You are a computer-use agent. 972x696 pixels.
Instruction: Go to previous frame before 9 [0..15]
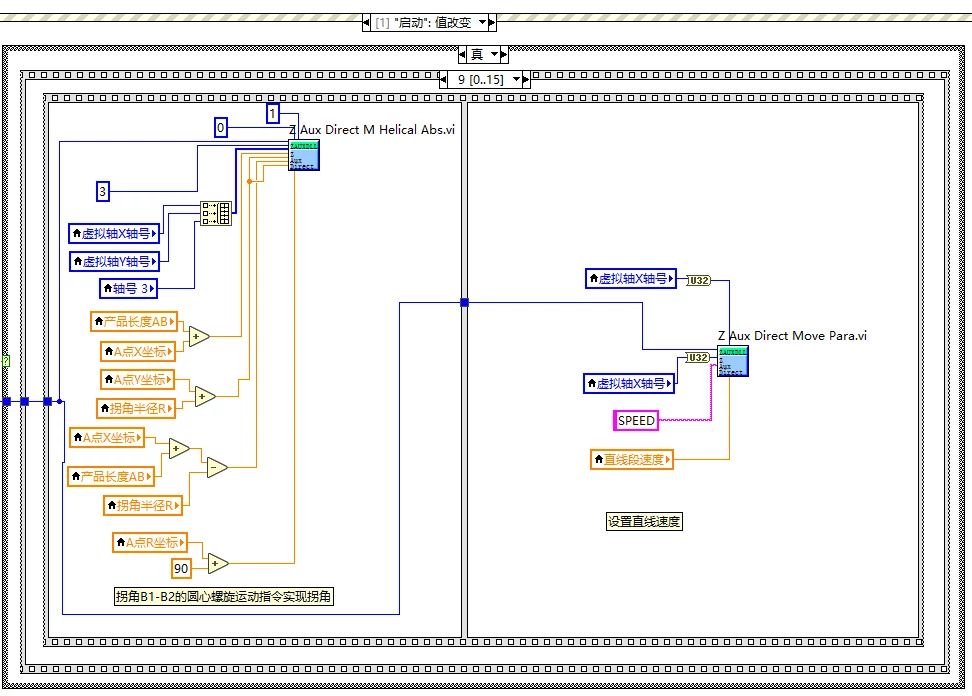(443, 80)
